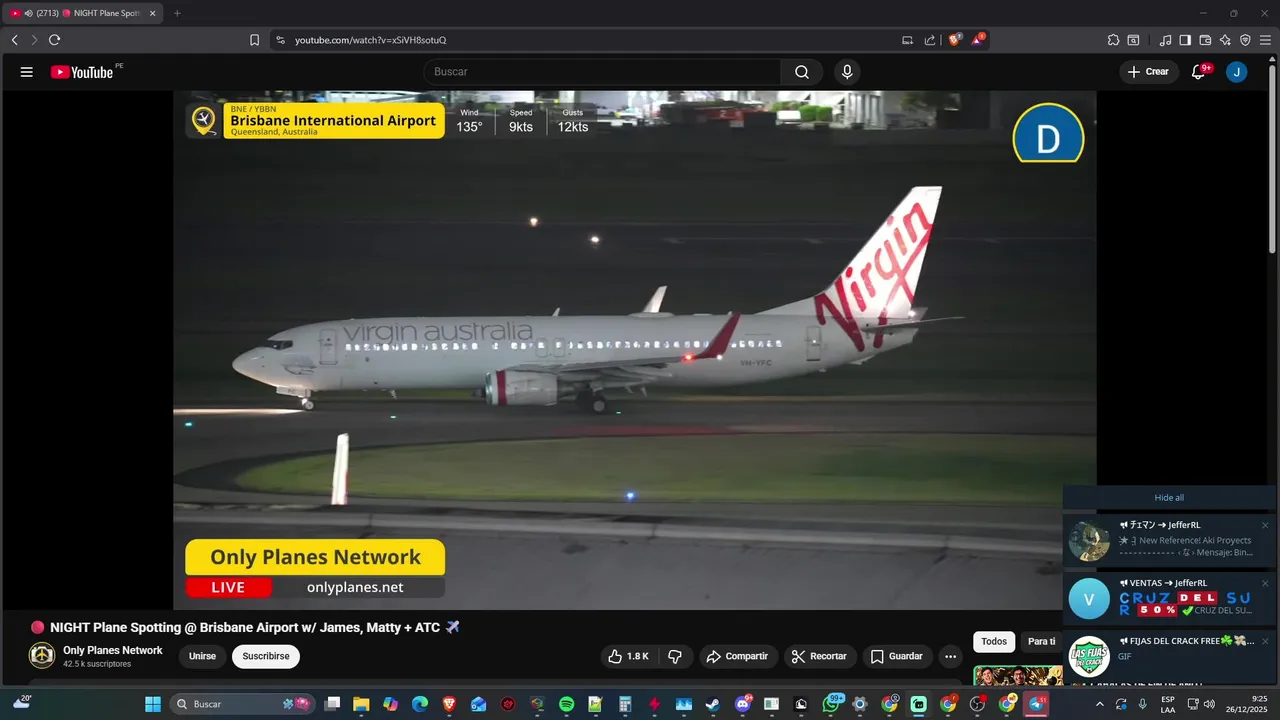The height and width of the screenshot is (720, 1280).
Task: Open Brave Wallet icon
Action: [x=1205, y=40]
